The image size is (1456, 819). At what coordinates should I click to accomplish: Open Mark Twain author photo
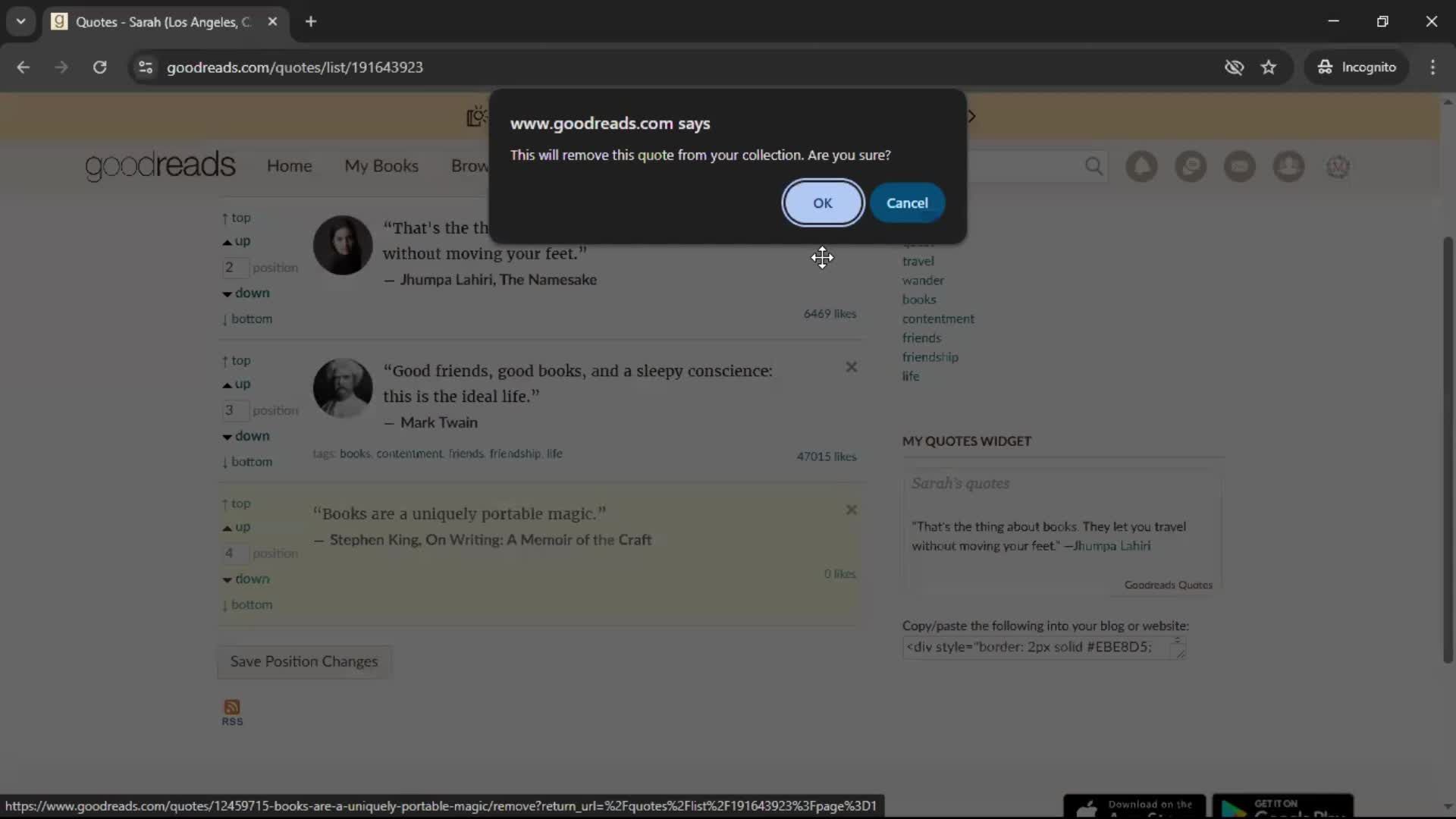343,388
